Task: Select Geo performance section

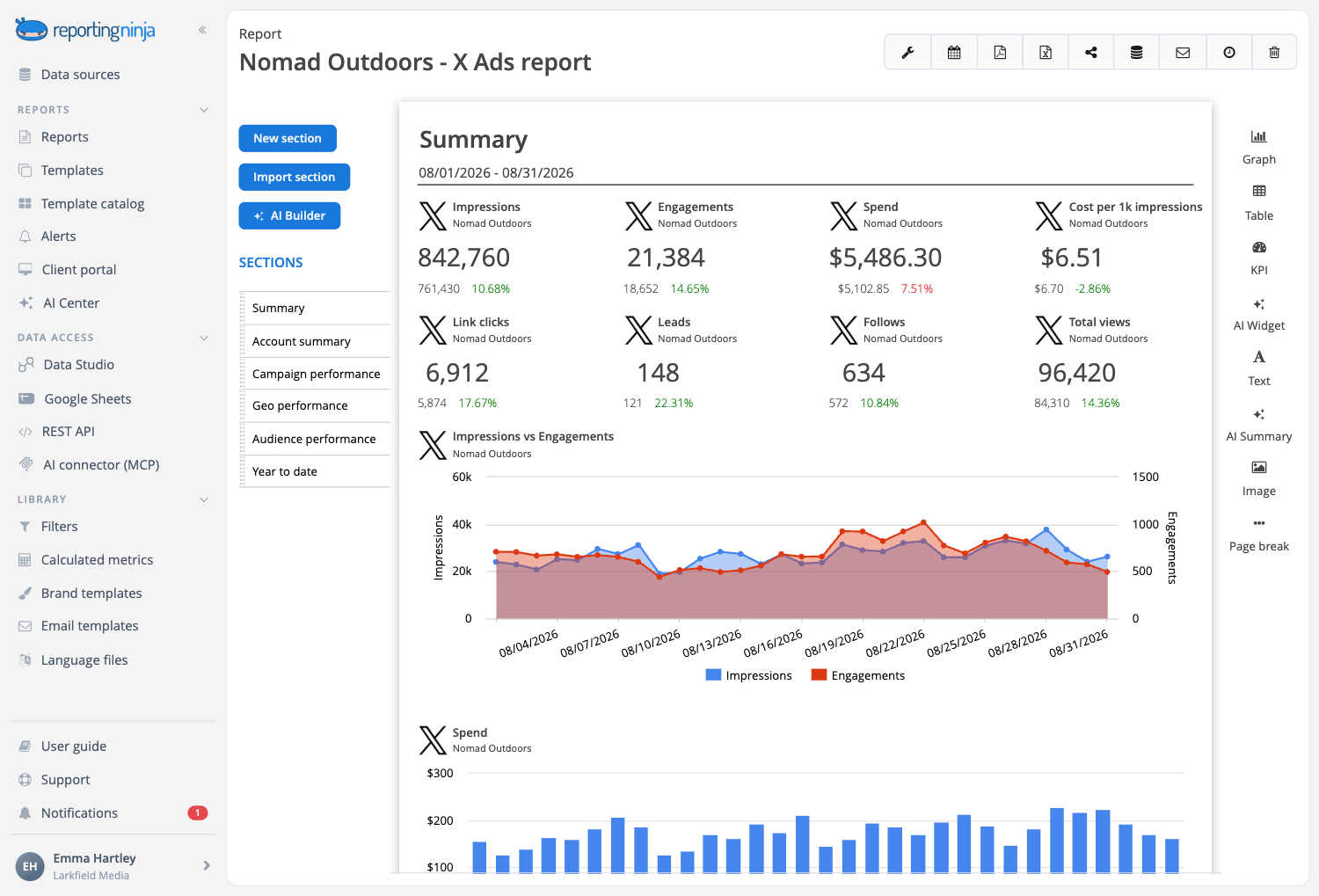Action: coord(316,405)
